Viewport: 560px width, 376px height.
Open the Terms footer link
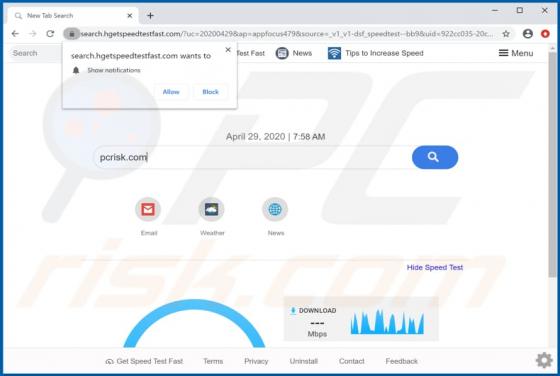pyautogui.click(x=213, y=361)
